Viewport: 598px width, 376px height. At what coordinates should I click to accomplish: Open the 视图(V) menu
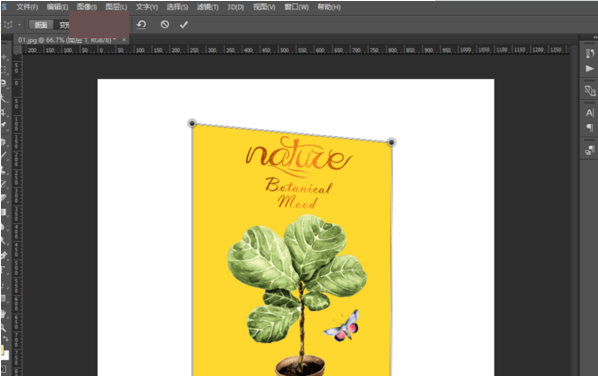click(x=264, y=7)
